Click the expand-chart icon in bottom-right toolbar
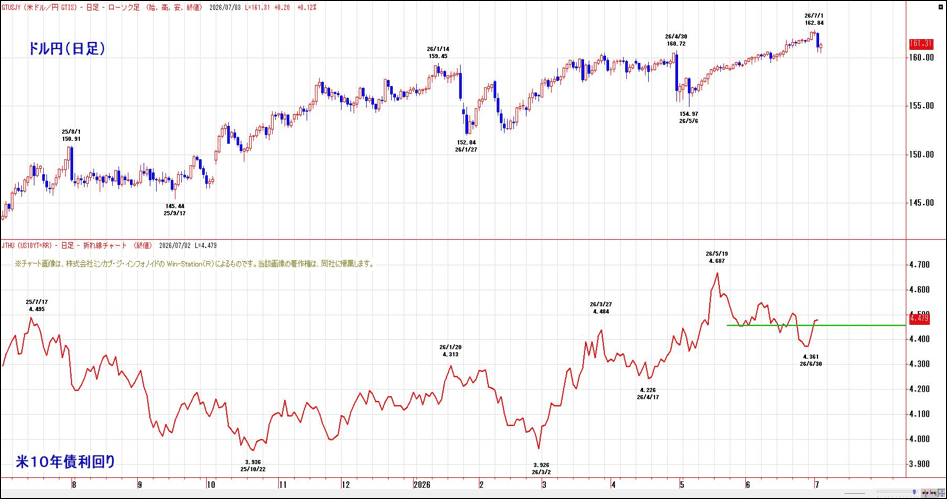Image resolution: width=947 pixels, height=499 pixels. tap(934, 493)
